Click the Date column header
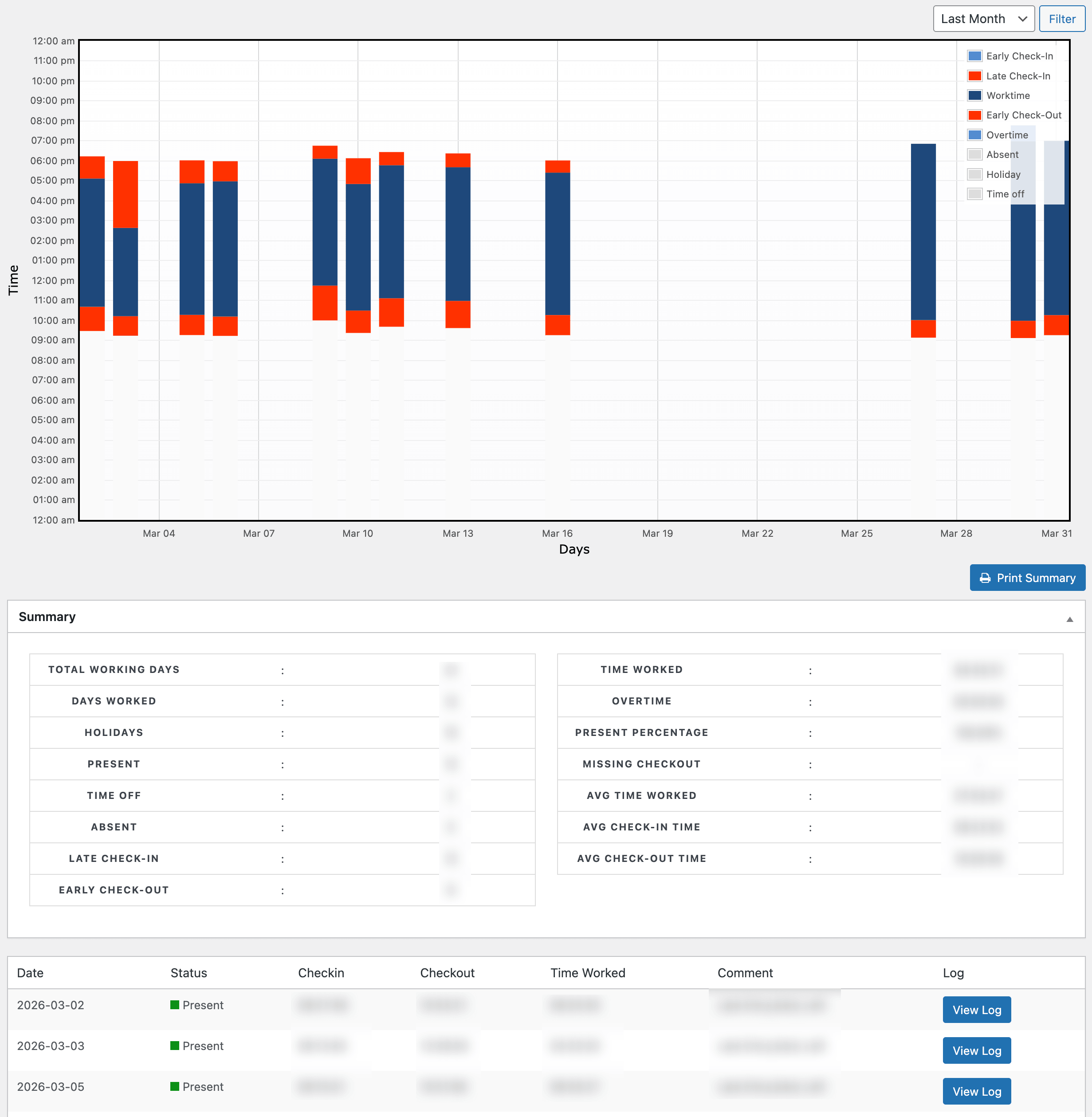This screenshot has height=1117, width=1092. click(x=31, y=973)
